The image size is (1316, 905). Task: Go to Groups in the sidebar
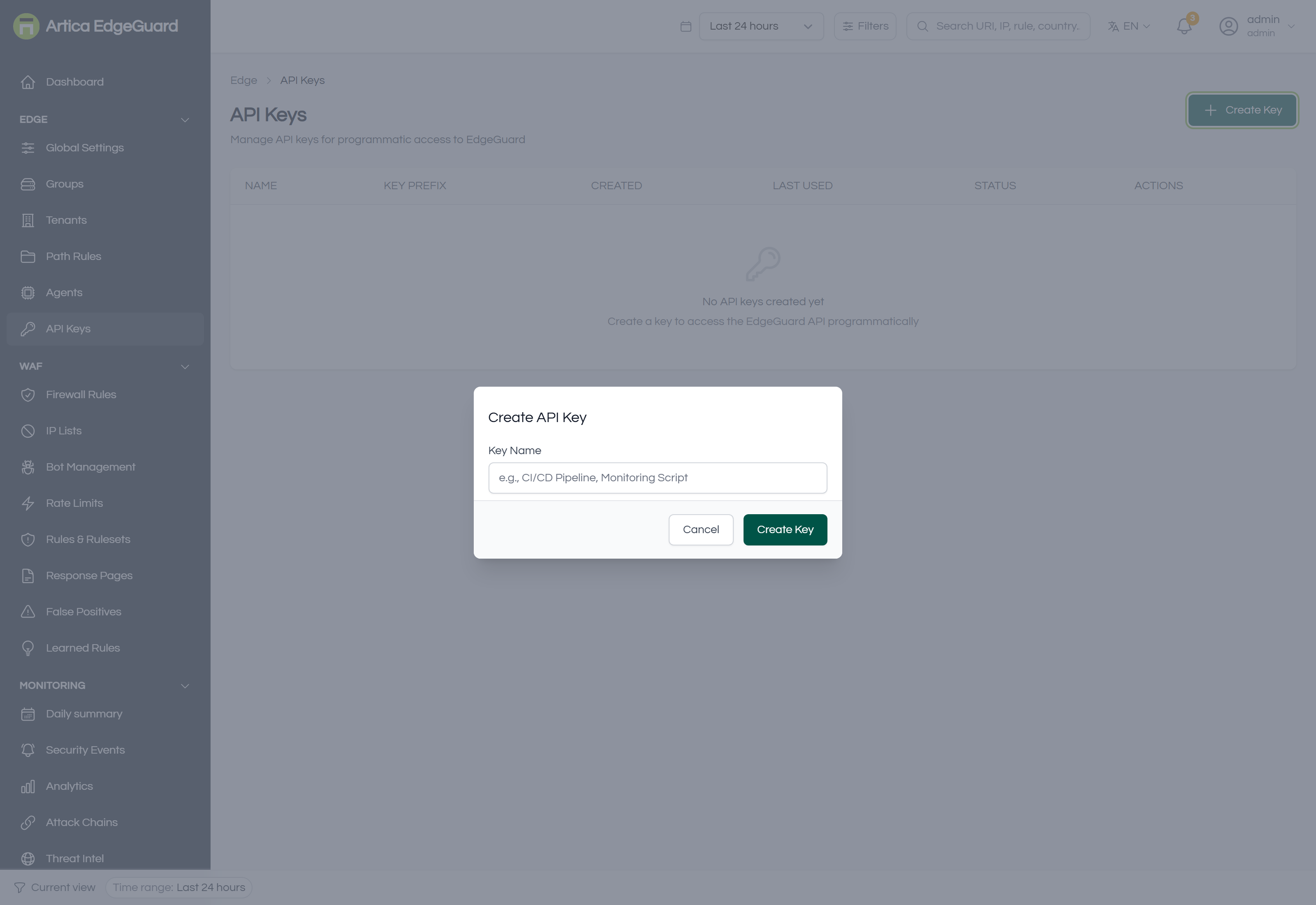tap(105, 184)
